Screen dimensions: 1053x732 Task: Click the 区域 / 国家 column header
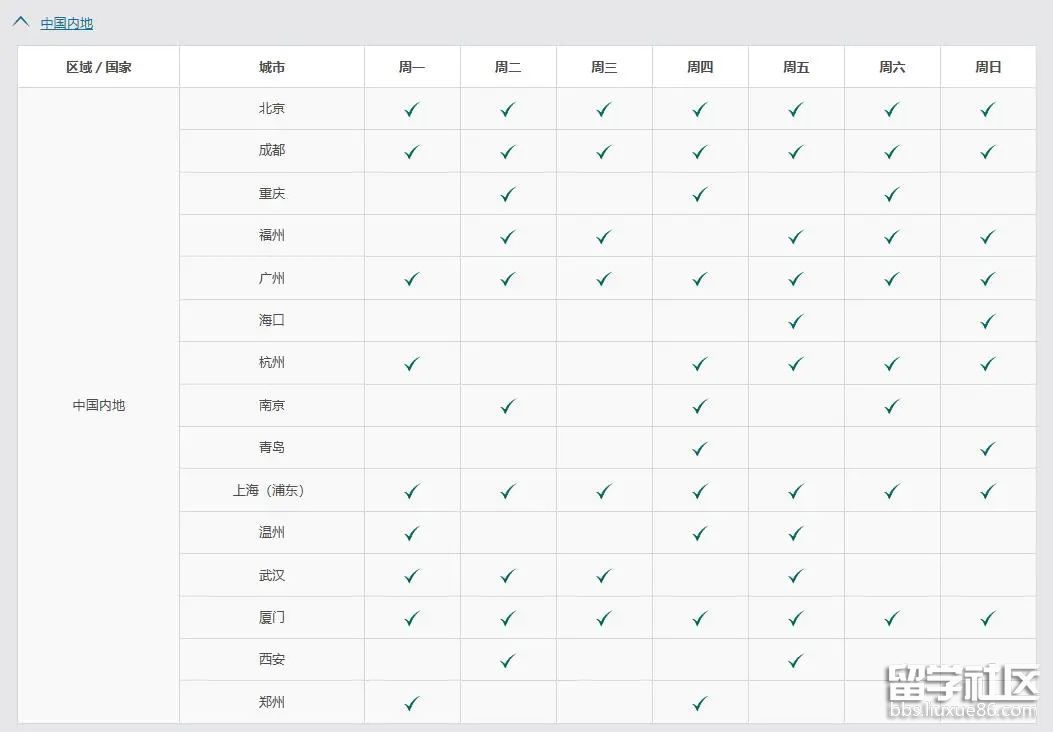point(99,67)
